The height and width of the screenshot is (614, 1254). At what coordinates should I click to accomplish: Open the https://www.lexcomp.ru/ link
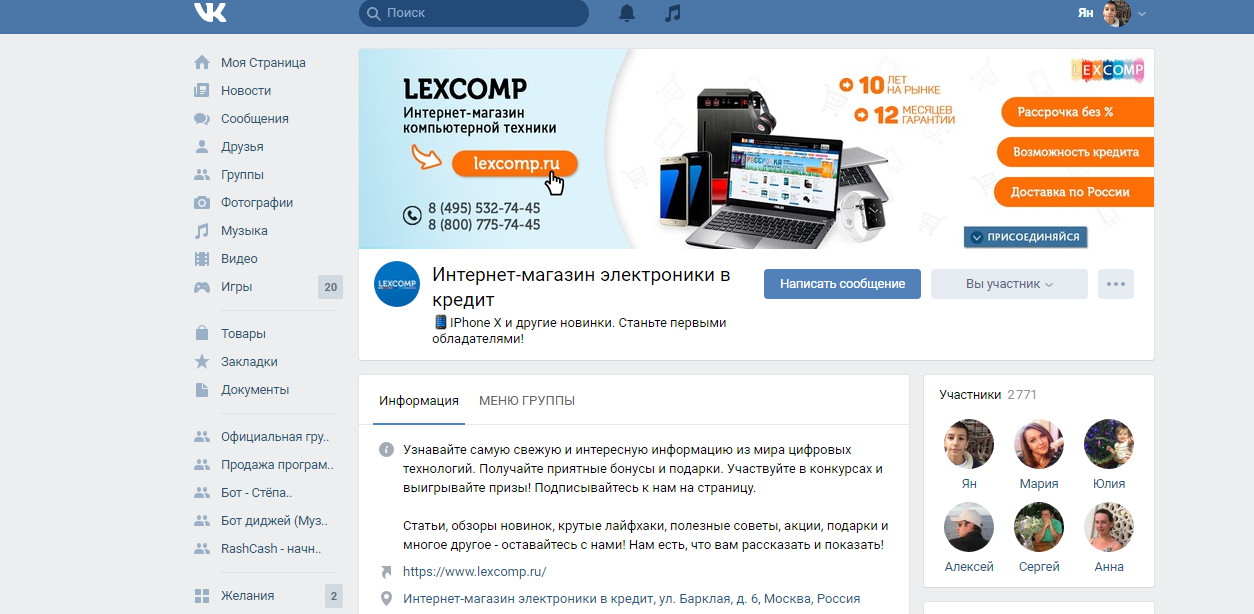pos(474,572)
